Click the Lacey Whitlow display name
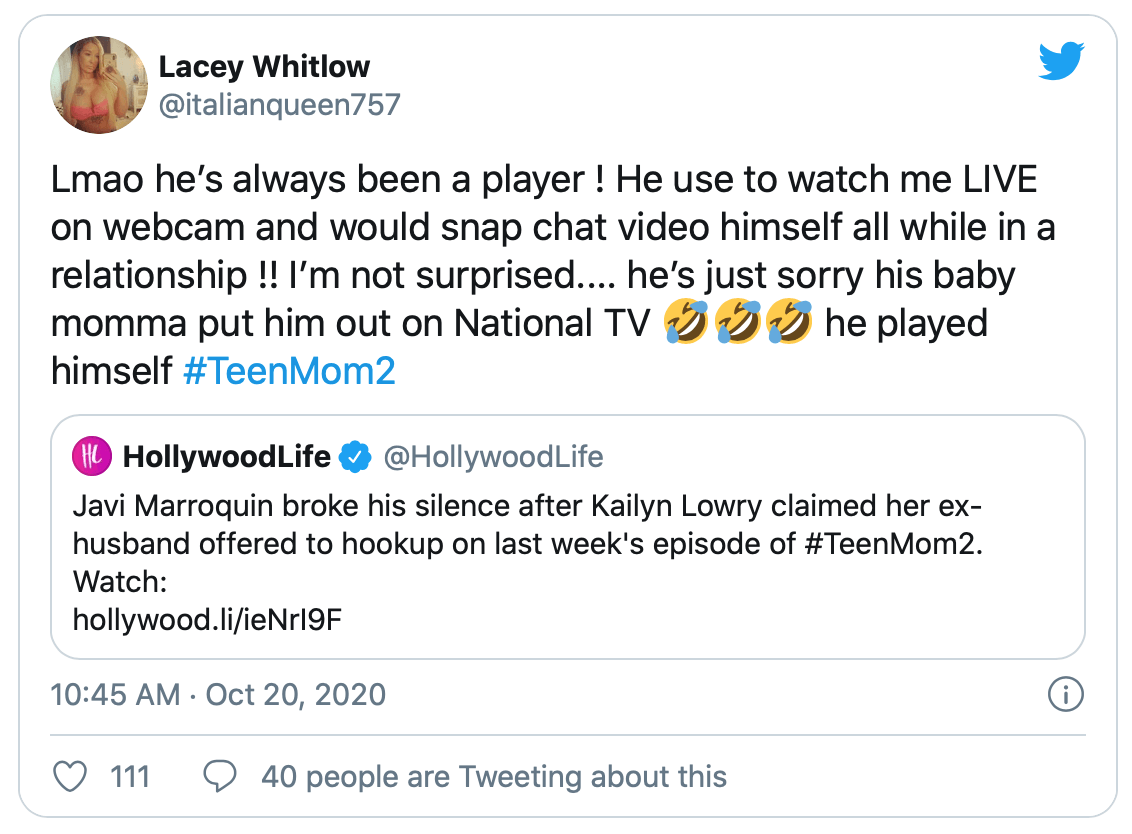Screen dimensions: 1132x834 tap(264, 66)
